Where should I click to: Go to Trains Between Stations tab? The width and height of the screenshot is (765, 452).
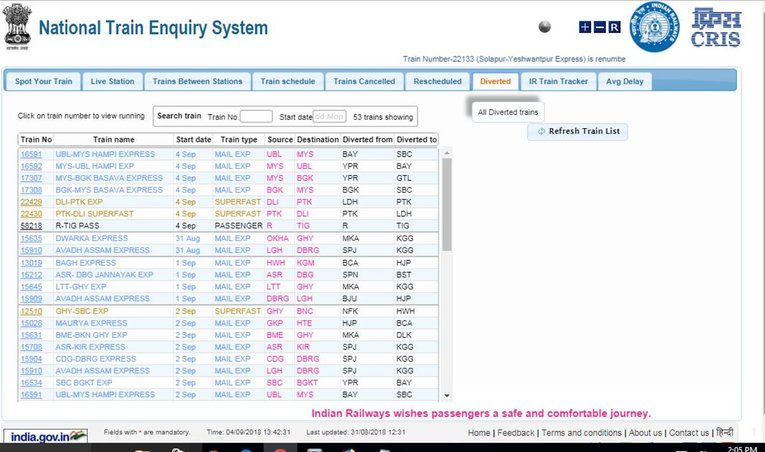pos(197,81)
